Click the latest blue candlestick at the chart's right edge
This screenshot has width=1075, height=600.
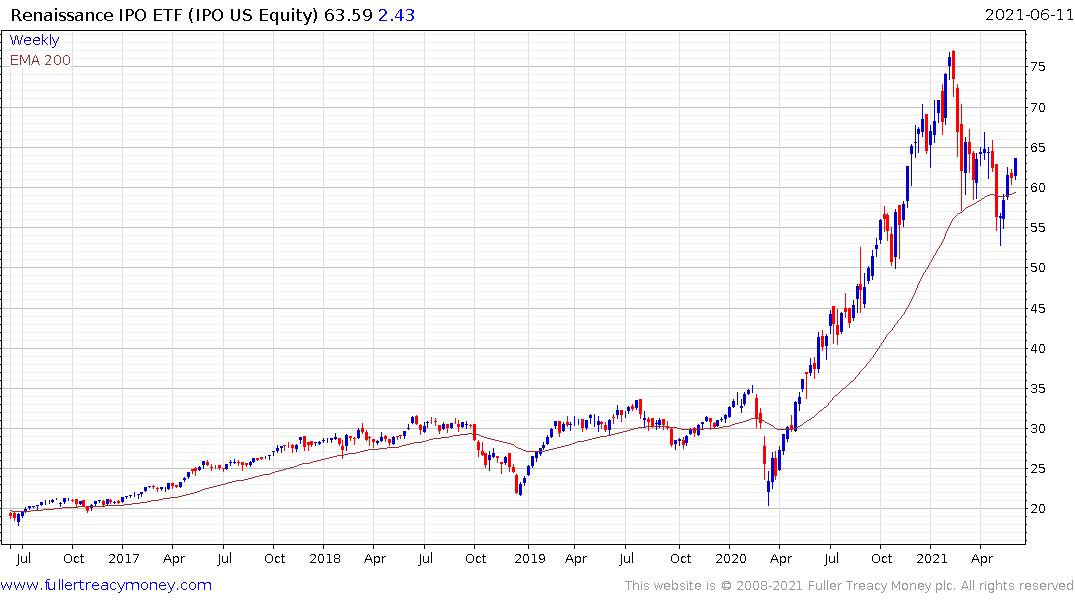click(x=1015, y=169)
